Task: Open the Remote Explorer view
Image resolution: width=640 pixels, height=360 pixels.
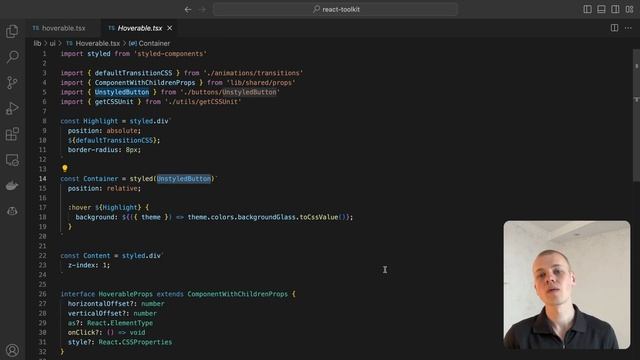Action: pos(12,160)
